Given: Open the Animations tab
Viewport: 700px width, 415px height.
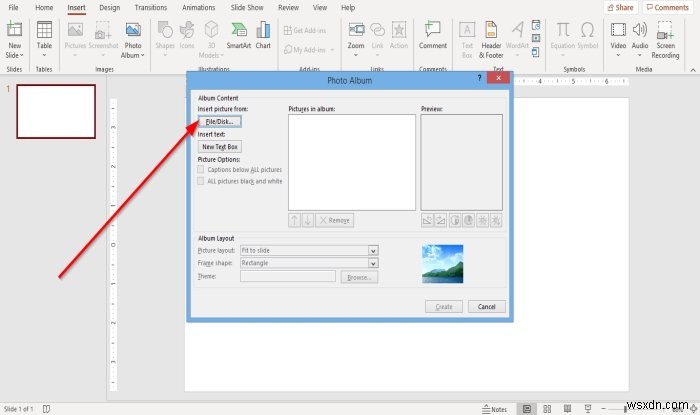Looking at the screenshot, I should pos(199,8).
